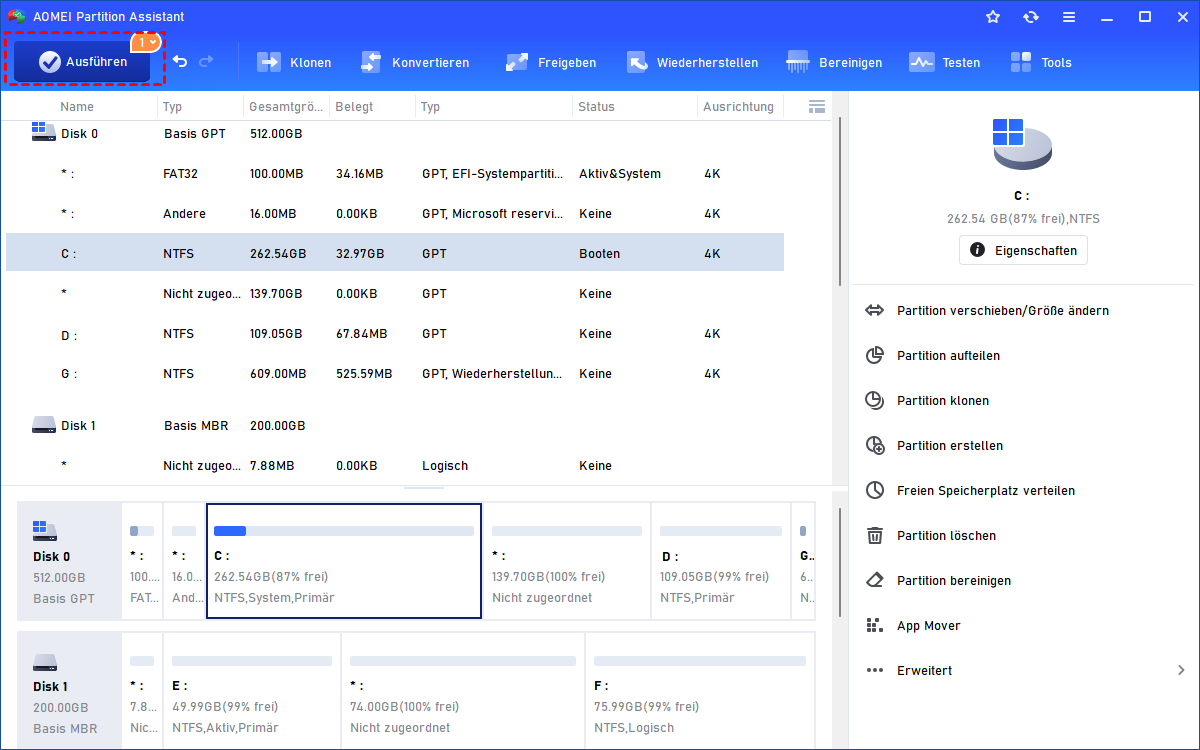Open App Mover
This screenshot has height=750, width=1200.
click(928, 626)
